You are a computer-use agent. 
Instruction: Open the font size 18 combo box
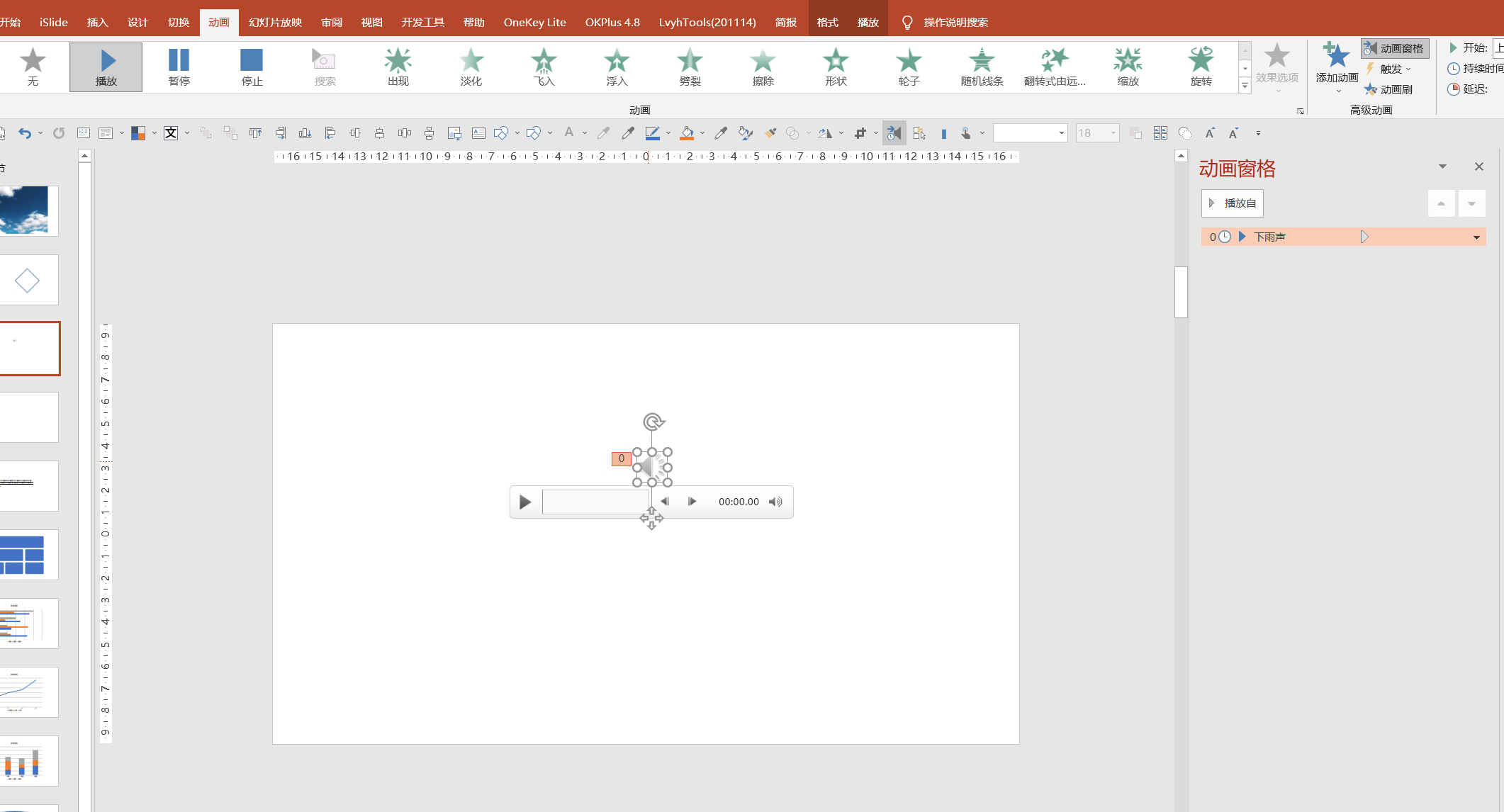click(x=1097, y=133)
